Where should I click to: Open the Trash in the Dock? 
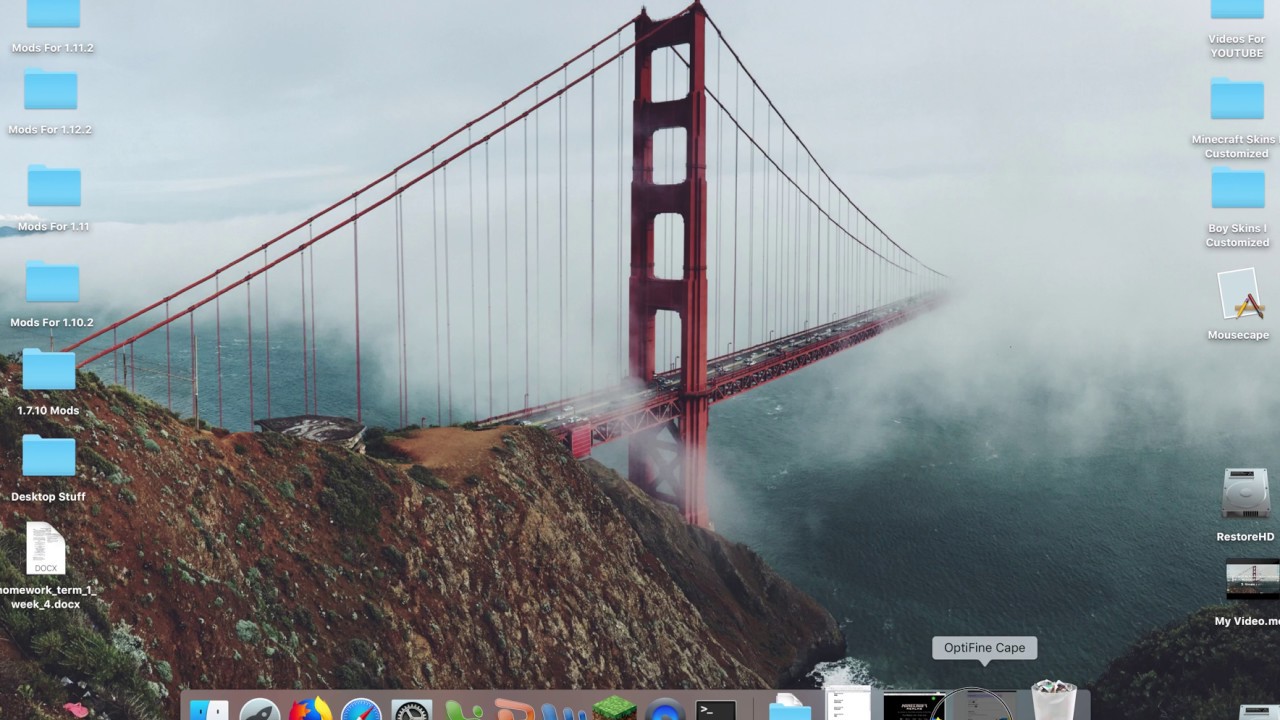[1053, 700]
